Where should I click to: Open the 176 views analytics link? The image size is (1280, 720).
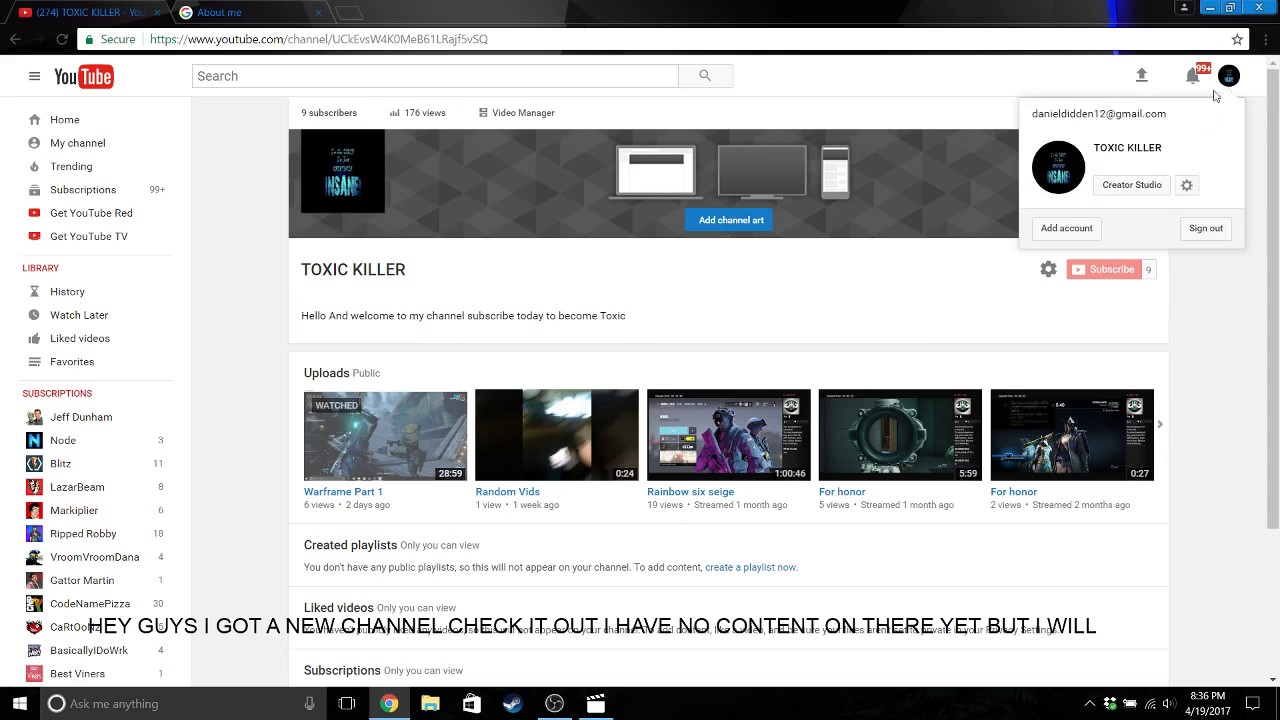[417, 113]
